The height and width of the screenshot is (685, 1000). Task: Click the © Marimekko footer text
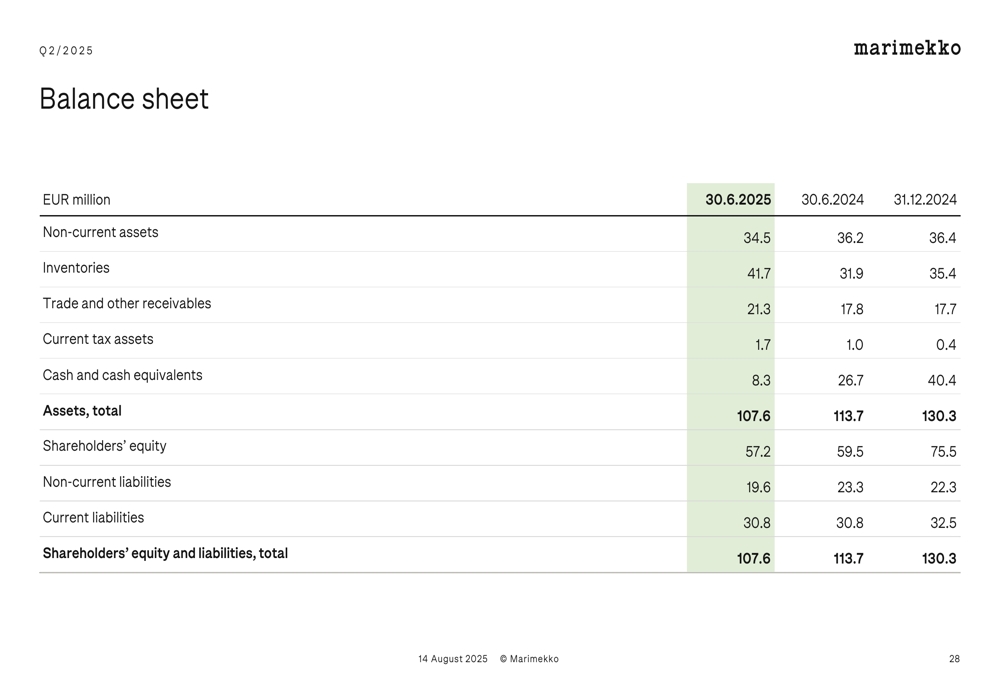click(529, 659)
